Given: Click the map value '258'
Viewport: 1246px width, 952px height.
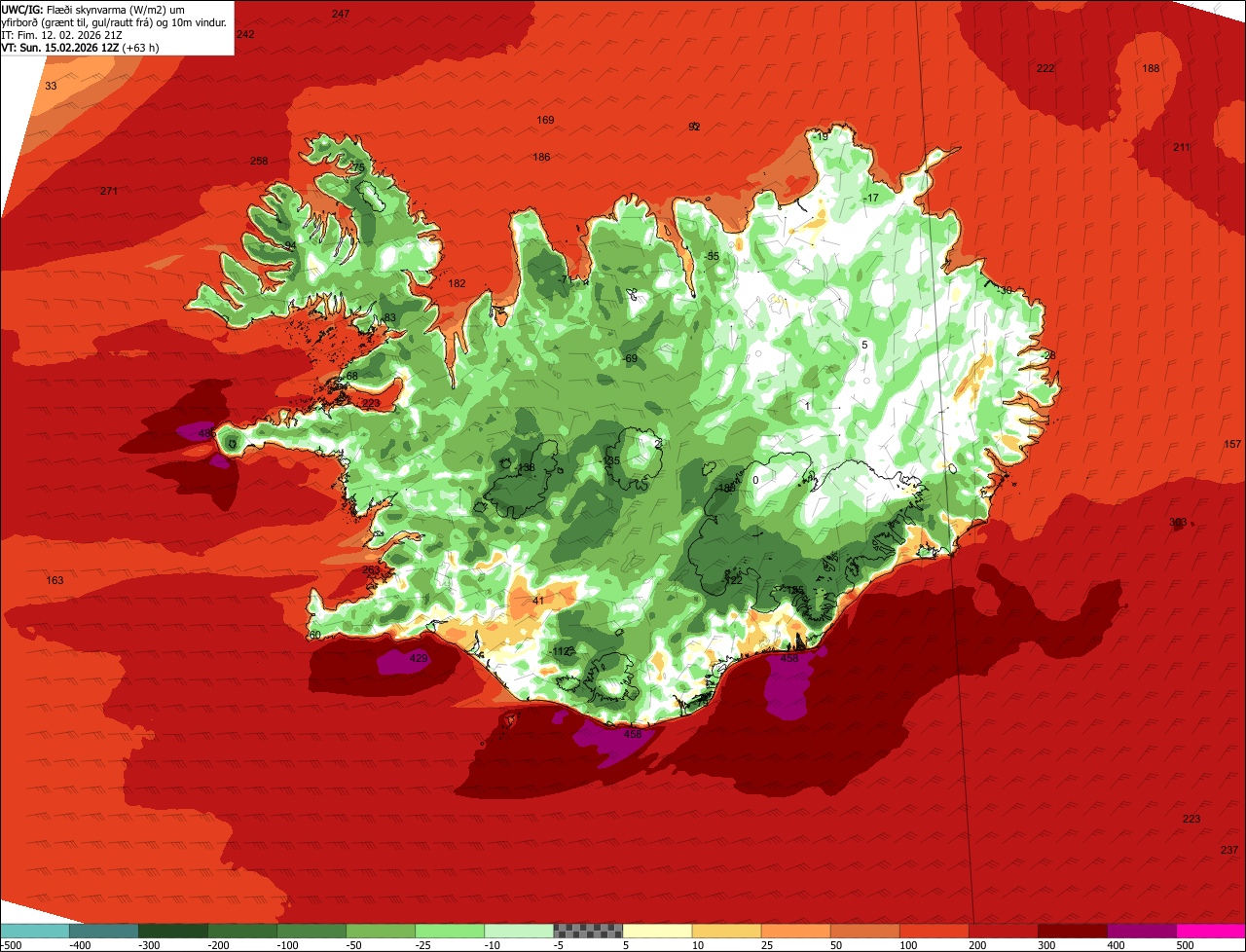Looking at the screenshot, I should point(259,161).
